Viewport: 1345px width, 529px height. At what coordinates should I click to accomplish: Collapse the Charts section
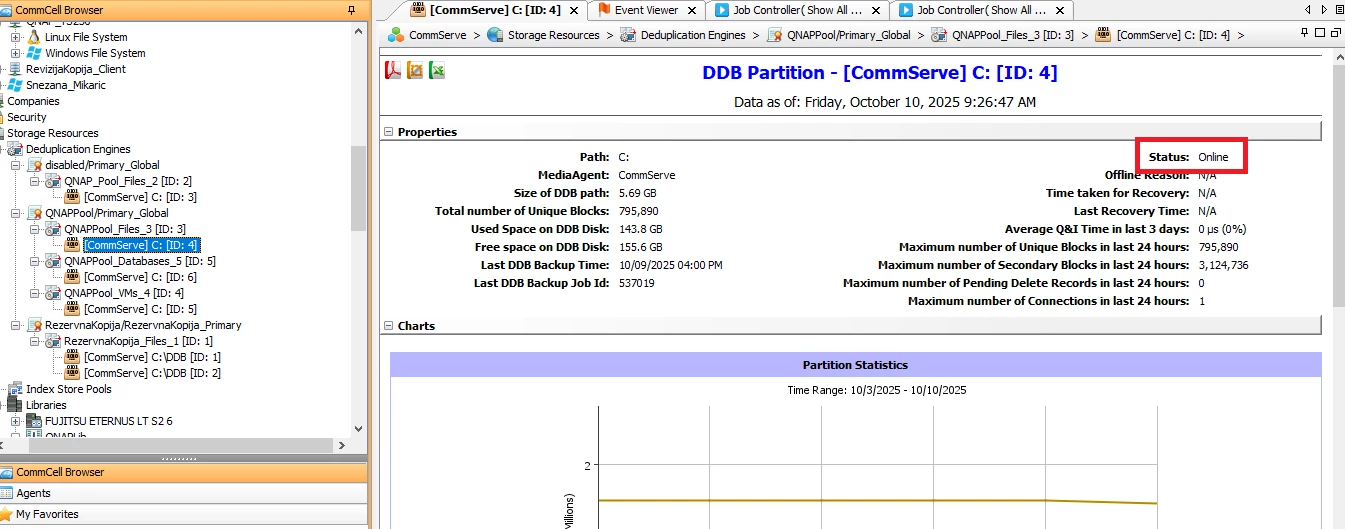[x=388, y=326]
